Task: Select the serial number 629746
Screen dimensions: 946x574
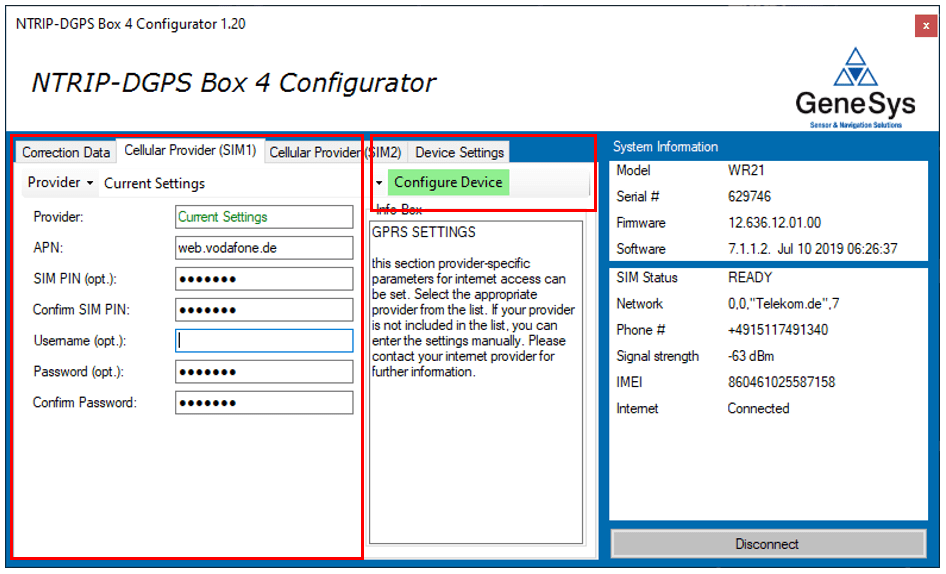Action: pos(749,196)
